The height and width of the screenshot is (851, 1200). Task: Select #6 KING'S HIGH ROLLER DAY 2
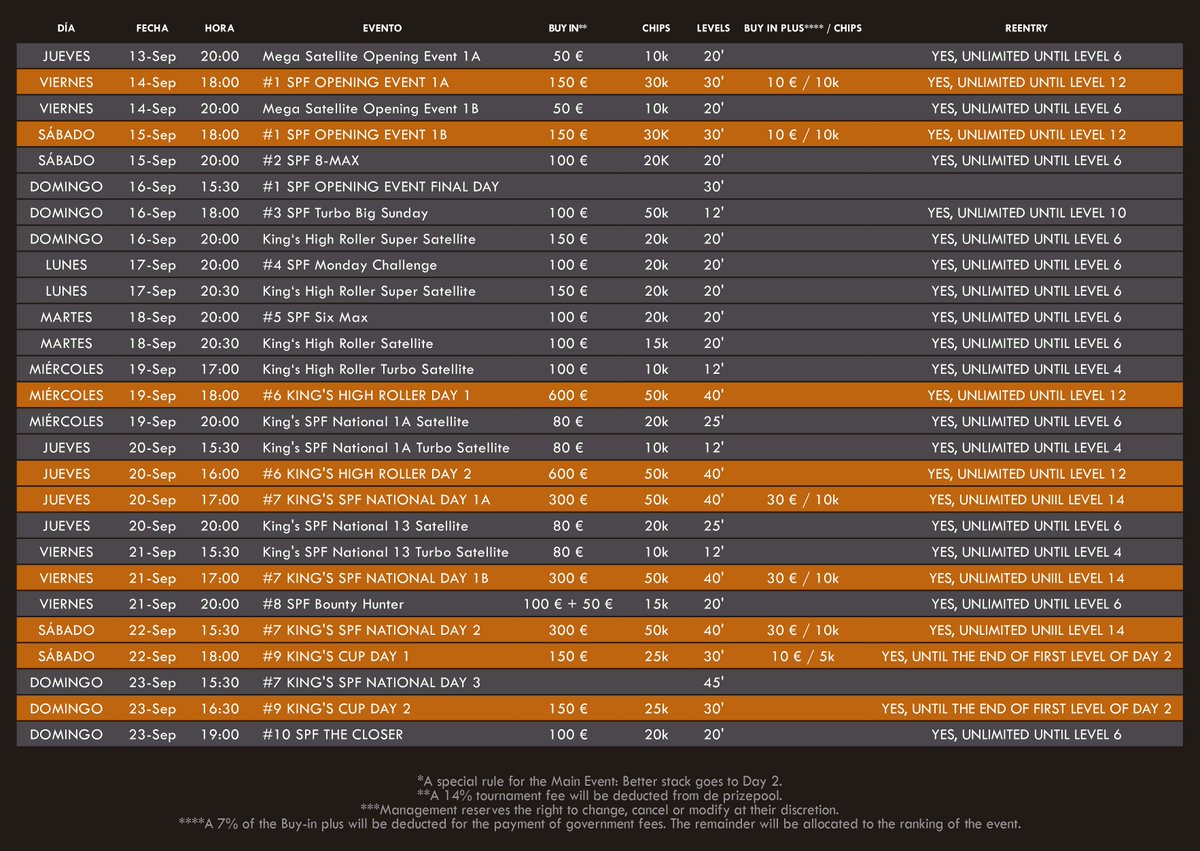coord(366,473)
